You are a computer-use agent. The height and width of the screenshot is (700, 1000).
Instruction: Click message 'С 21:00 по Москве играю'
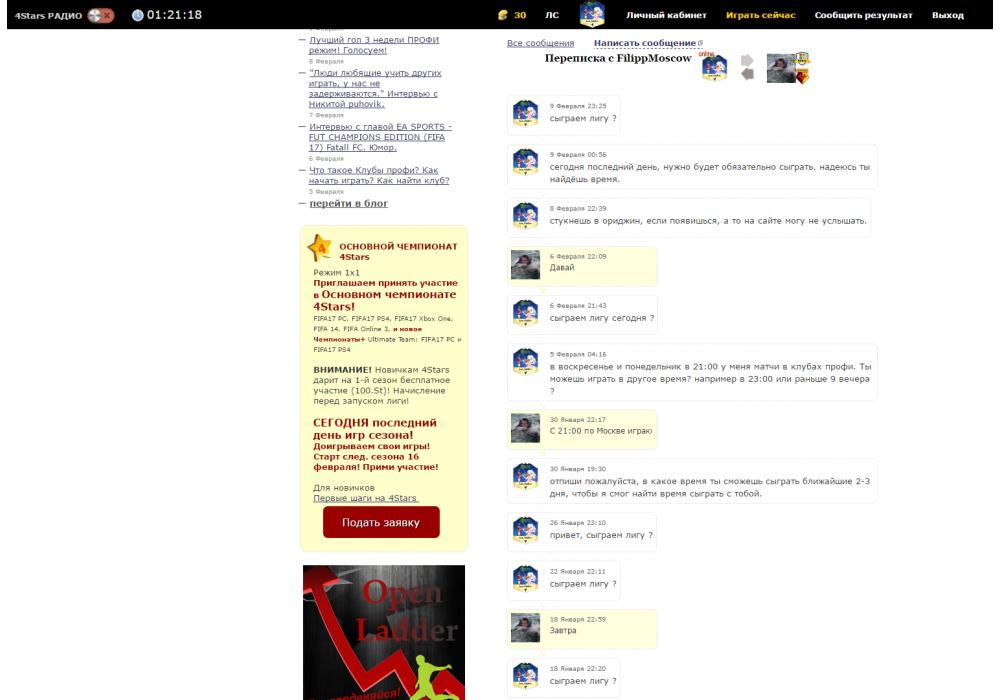point(601,431)
